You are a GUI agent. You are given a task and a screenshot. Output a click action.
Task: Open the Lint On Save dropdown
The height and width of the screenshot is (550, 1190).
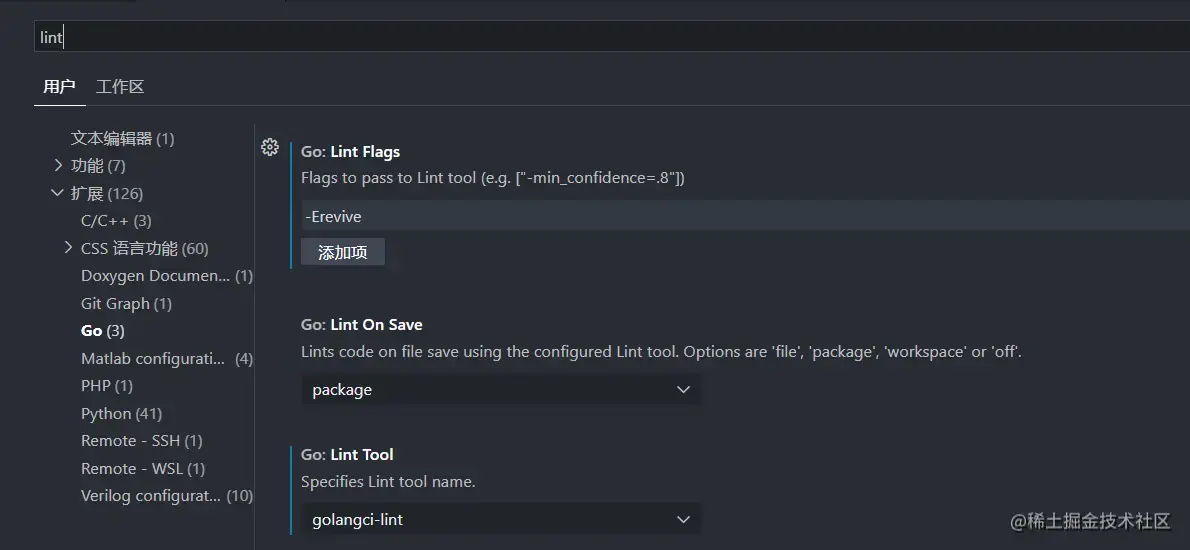500,390
